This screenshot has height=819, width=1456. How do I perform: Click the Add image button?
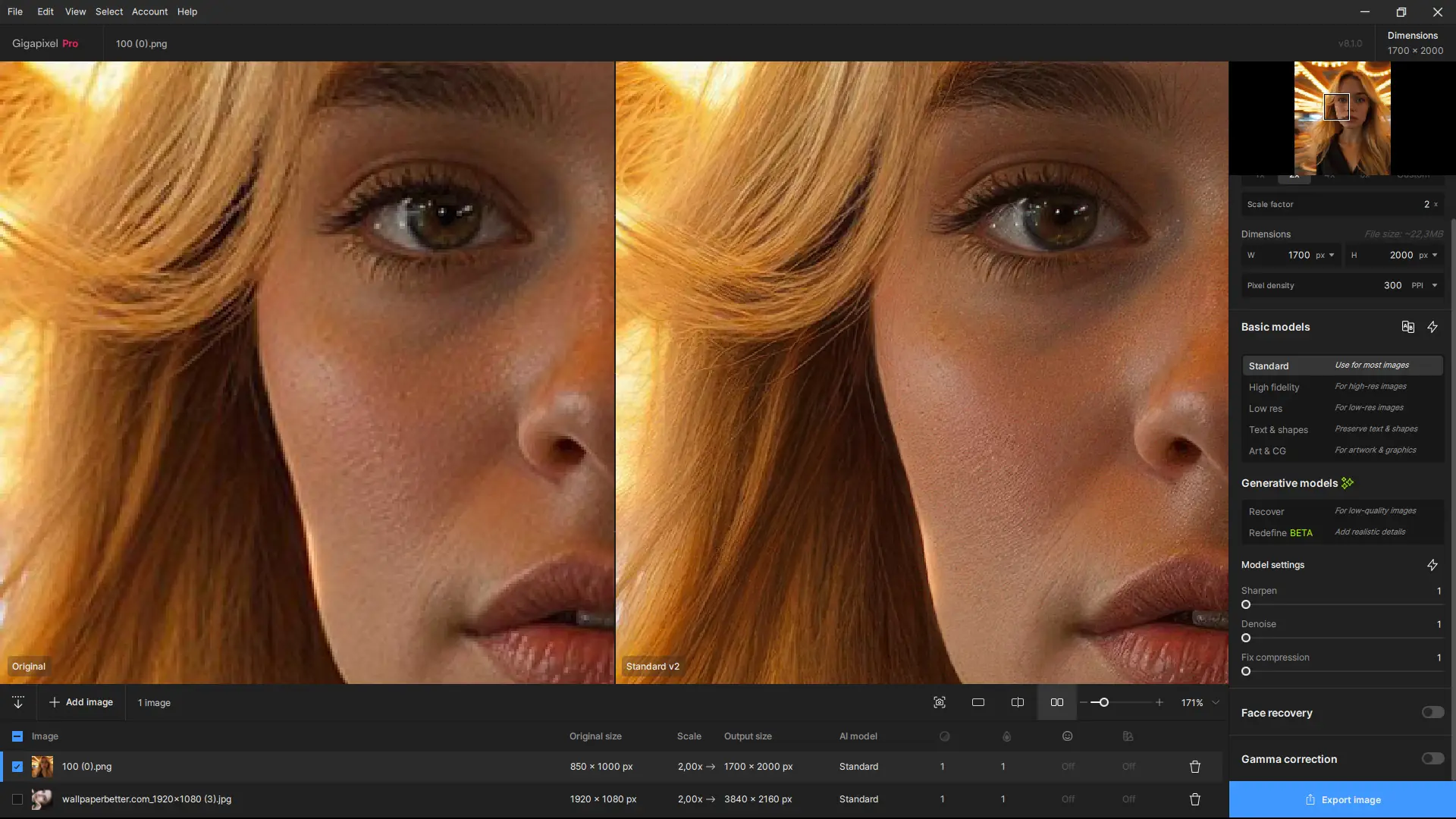81,702
